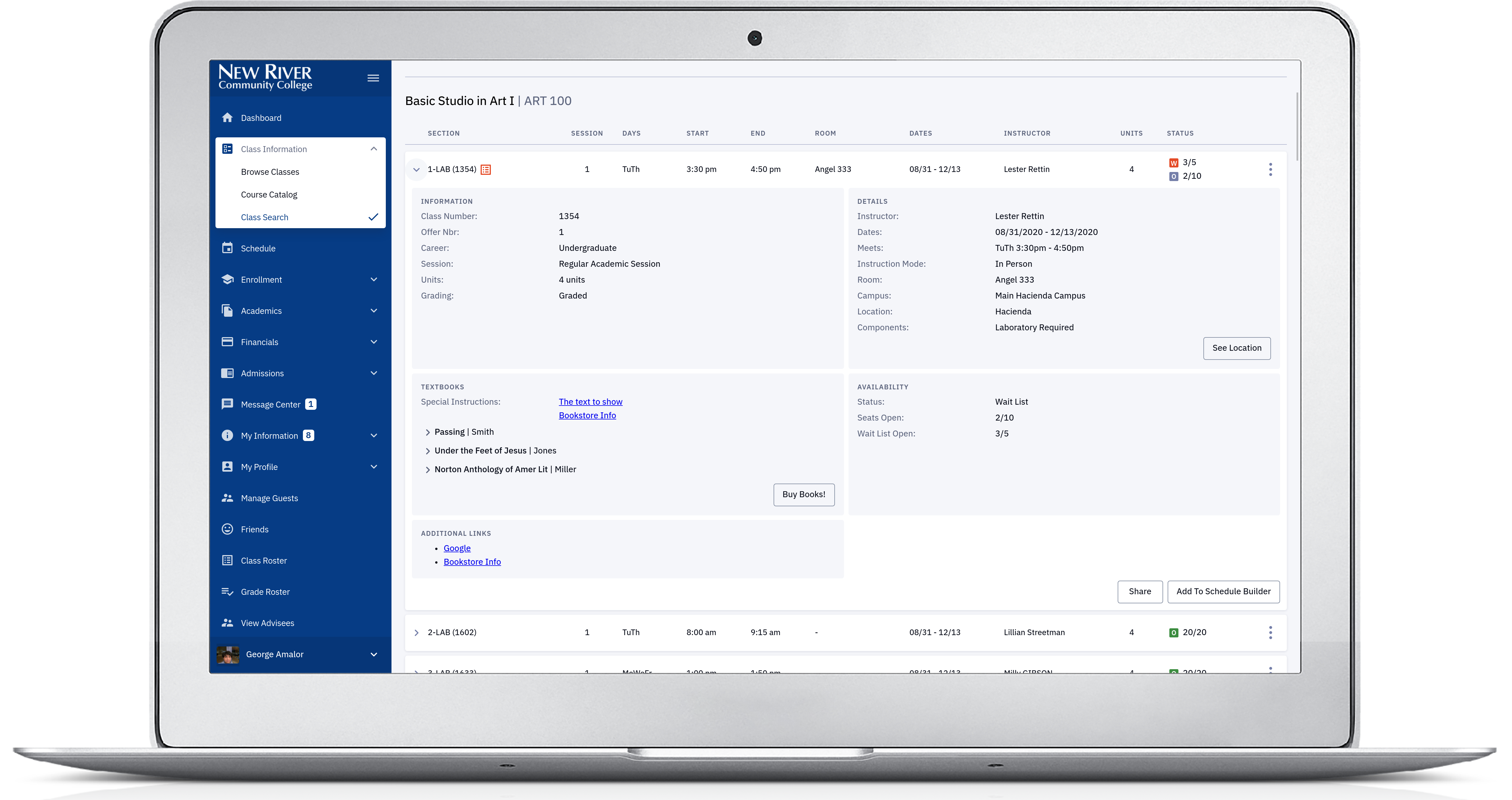This screenshot has height=800, width=1512.
Task: Click the Class Information panel icon
Action: (227, 149)
